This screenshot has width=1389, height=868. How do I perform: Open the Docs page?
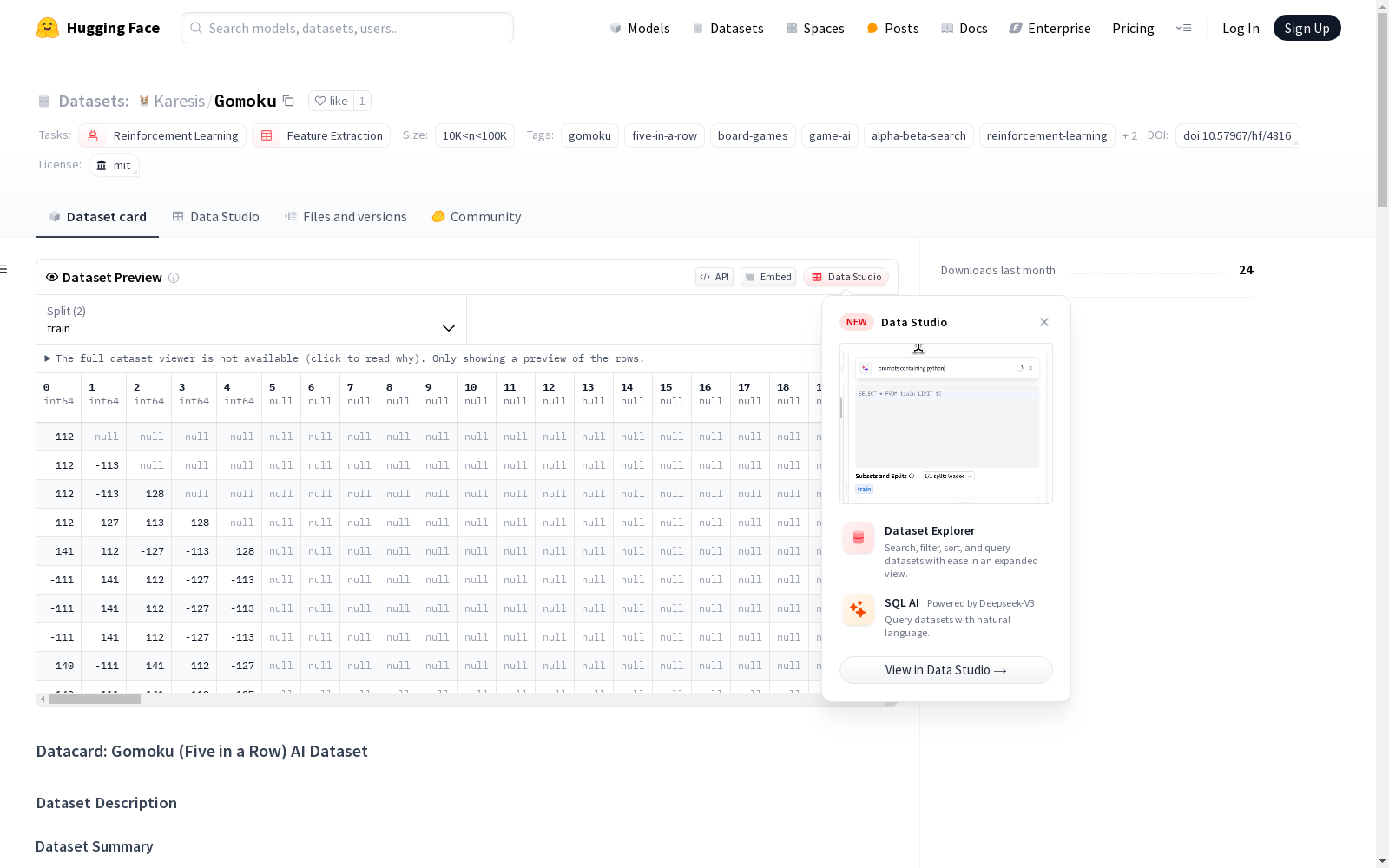pyautogui.click(x=964, y=28)
